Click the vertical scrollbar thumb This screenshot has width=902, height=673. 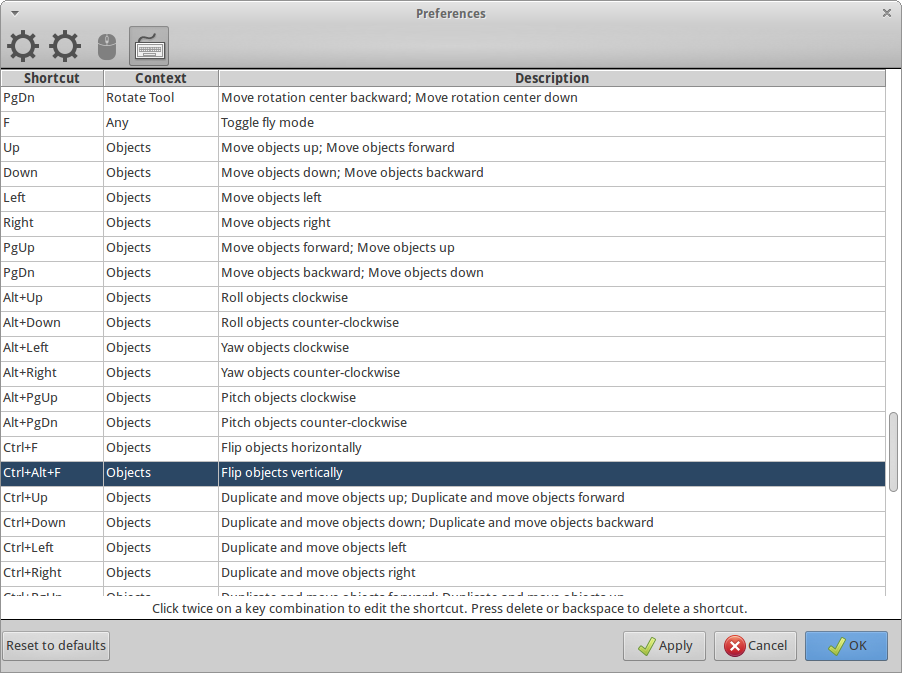point(893,448)
